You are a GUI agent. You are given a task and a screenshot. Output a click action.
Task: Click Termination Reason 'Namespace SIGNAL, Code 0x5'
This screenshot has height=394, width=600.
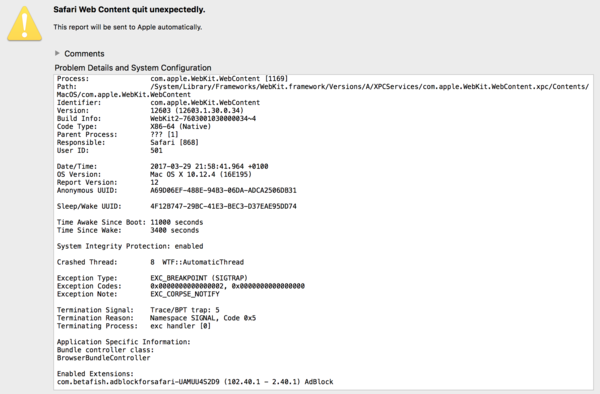tap(203, 318)
